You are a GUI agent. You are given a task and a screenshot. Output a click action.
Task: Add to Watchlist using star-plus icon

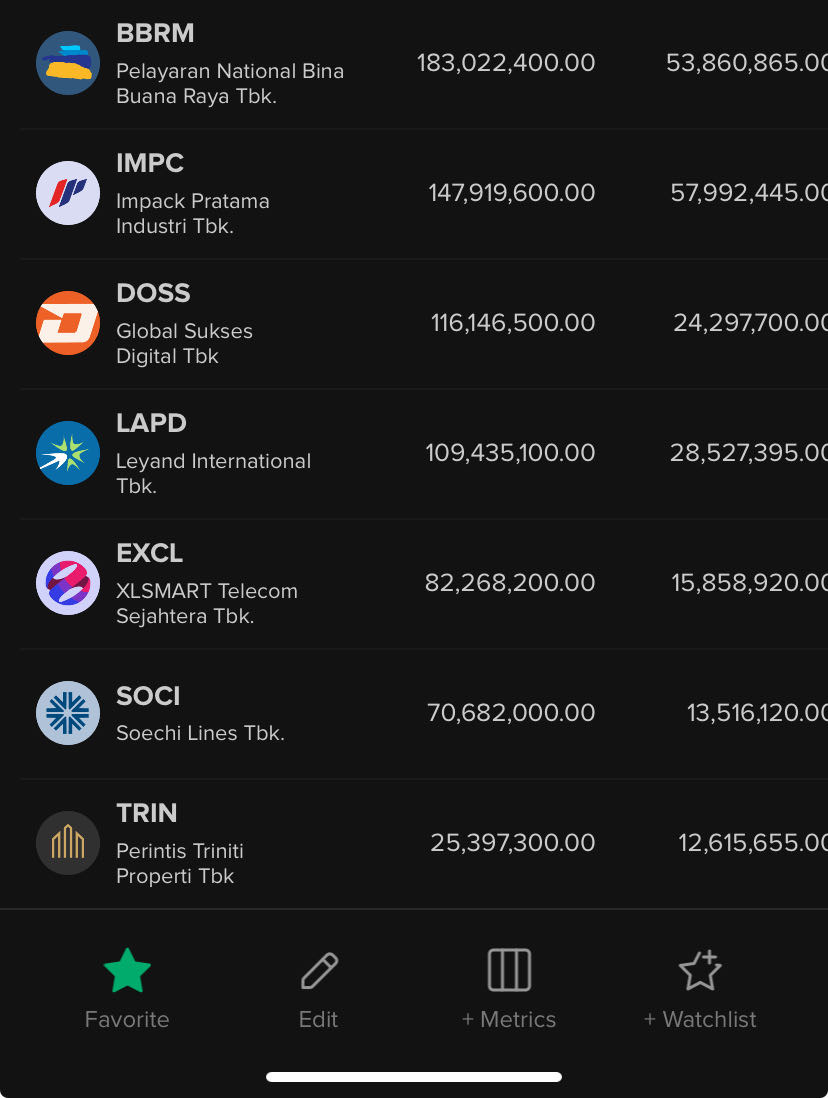click(700, 971)
